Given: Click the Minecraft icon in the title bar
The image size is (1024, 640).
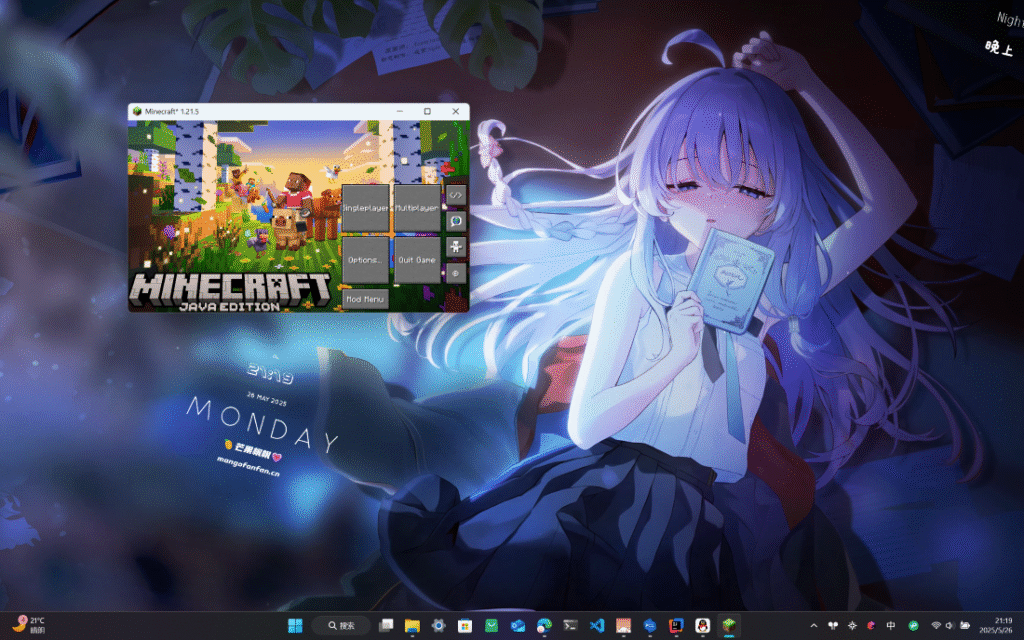Looking at the screenshot, I should click(137, 111).
